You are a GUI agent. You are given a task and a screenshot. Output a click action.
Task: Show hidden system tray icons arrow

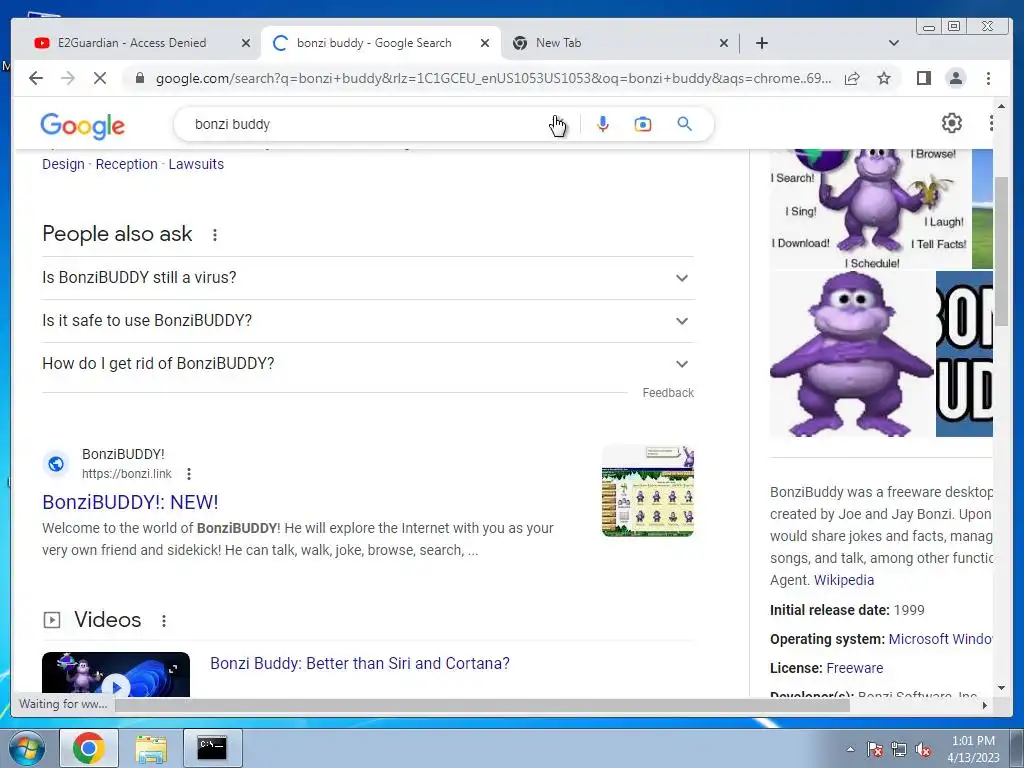point(850,749)
